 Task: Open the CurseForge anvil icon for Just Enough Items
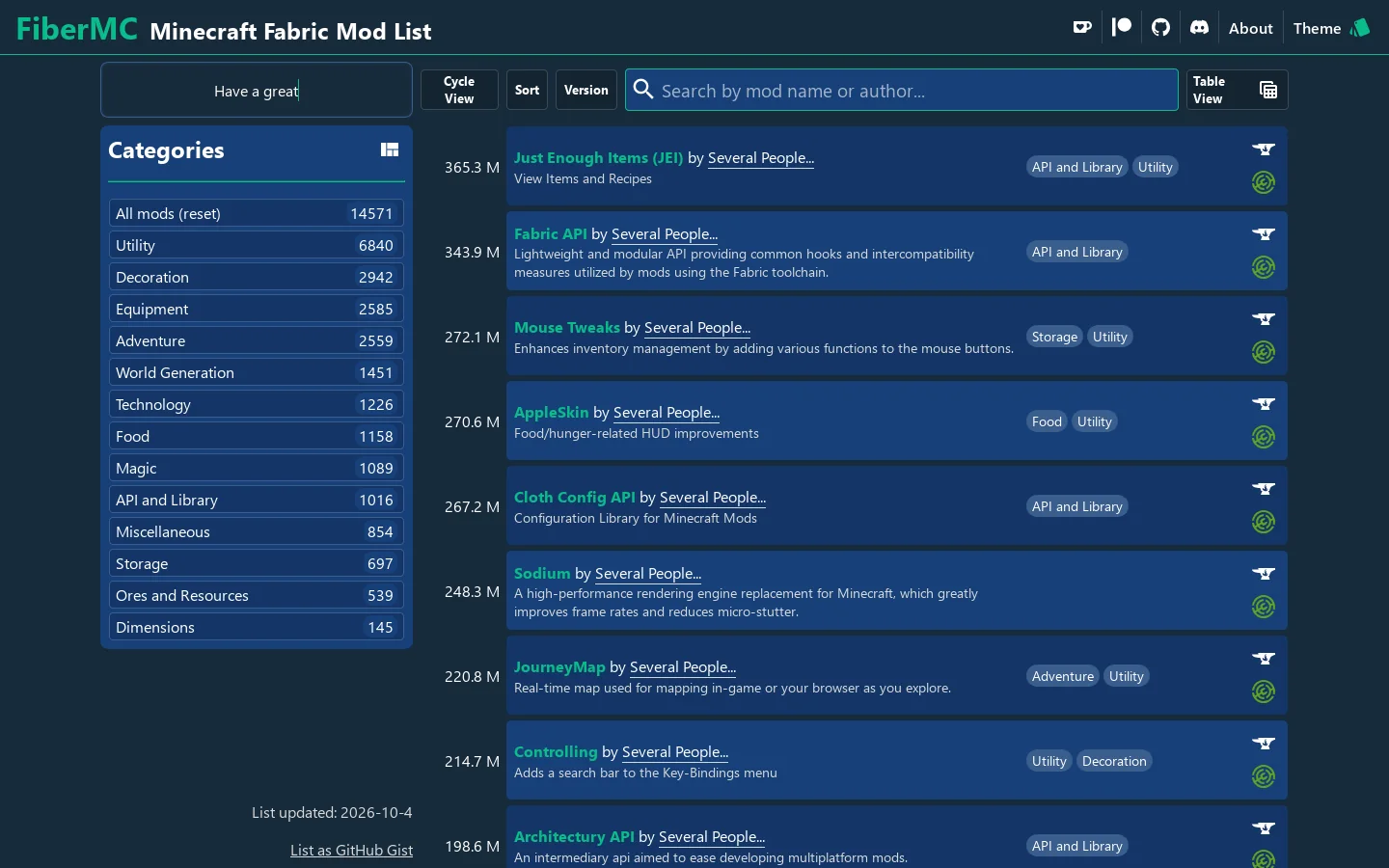(x=1264, y=149)
